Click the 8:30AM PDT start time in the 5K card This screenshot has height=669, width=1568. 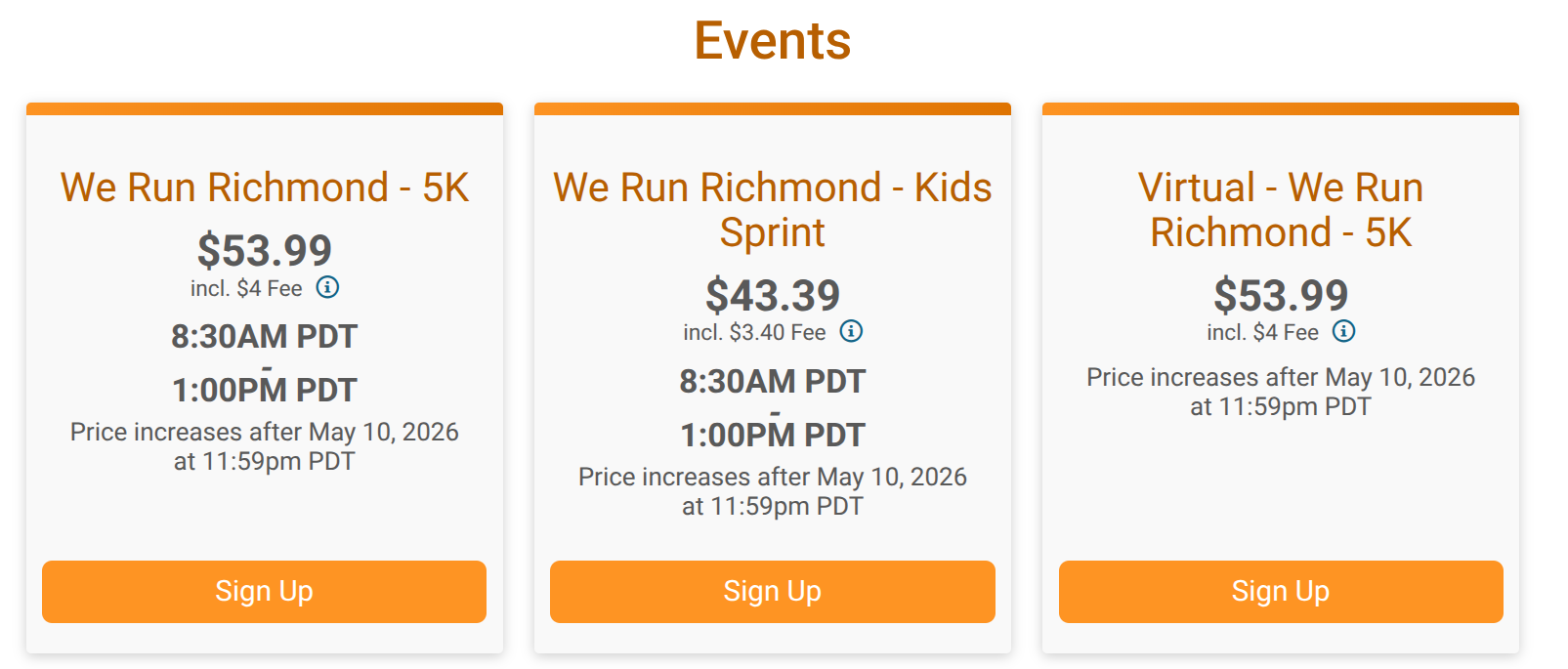click(265, 337)
